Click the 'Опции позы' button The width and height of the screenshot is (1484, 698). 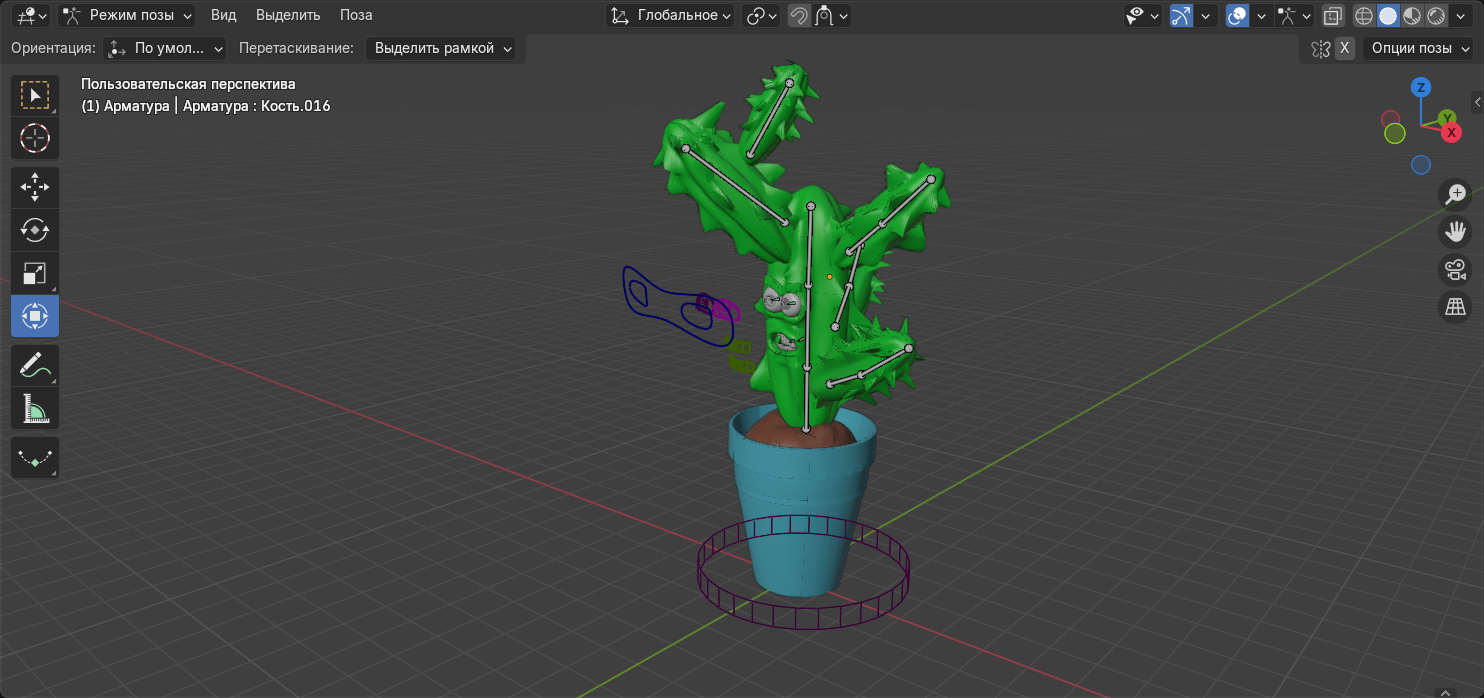(x=1417, y=48)
